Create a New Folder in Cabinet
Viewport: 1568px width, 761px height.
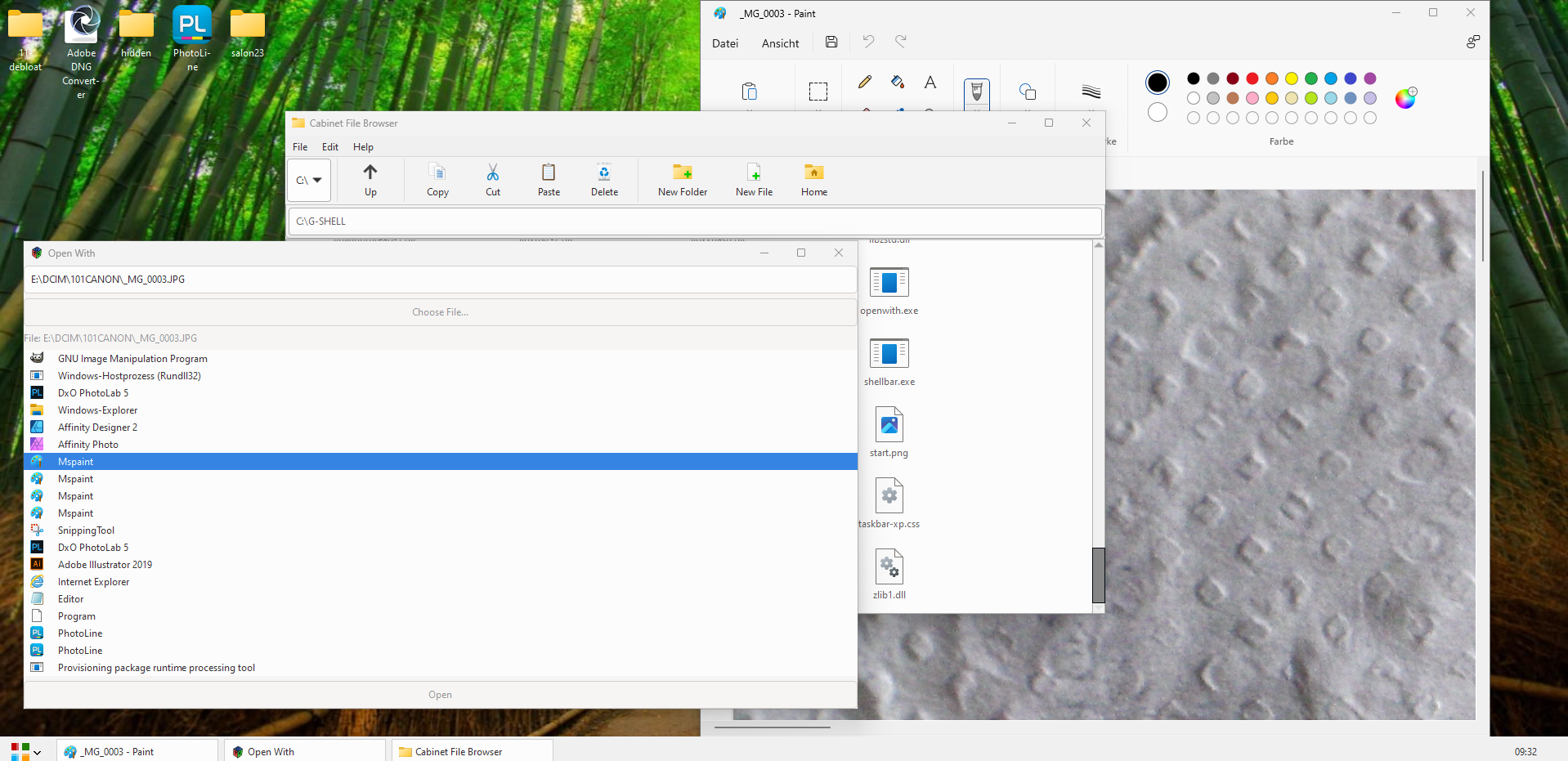tap(683, 180)
